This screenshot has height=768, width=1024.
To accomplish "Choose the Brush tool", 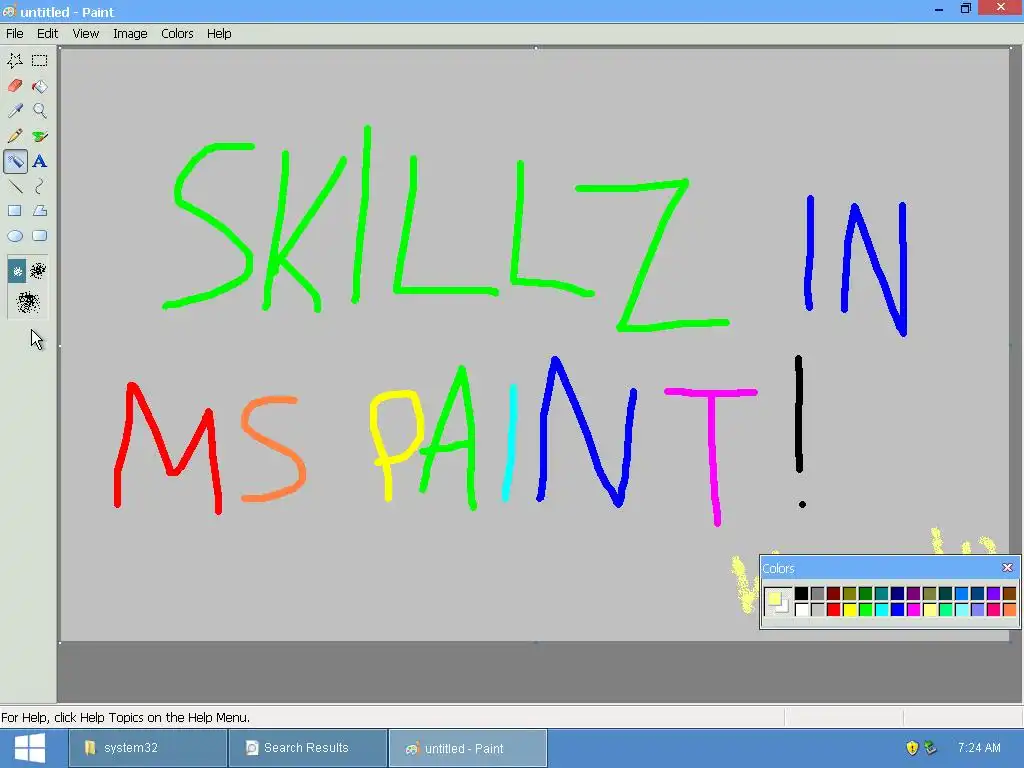I will pyautogui.click(x=40, y=136).
